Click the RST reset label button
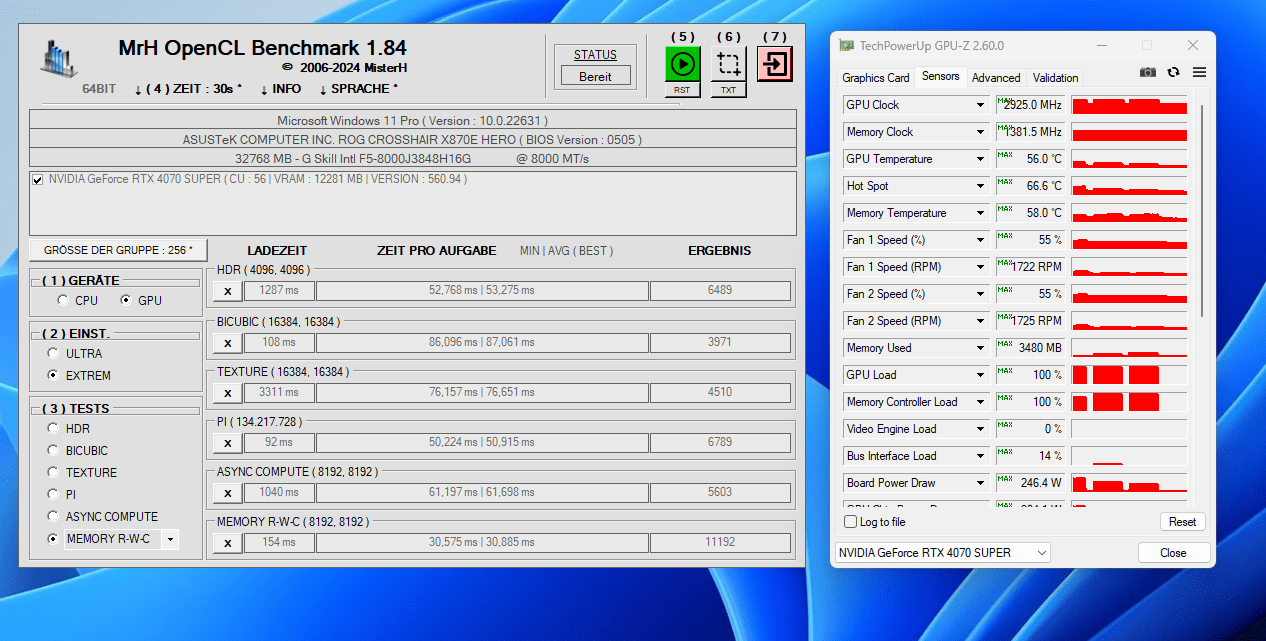Image resolution: width=1266 pixels, height=641 pixels. coord(682,90)
